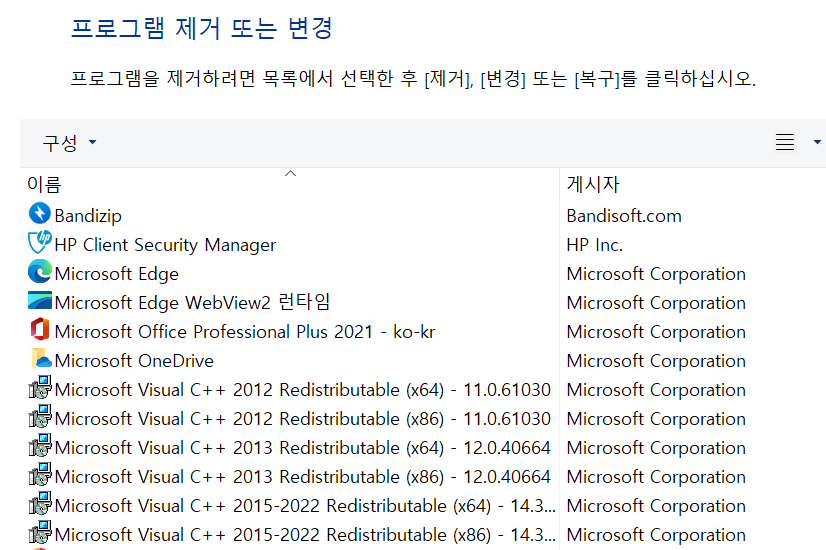The width and height of the screenshot is (826, 550).
Task: Click icon of Visual C++ 2012 (x86) entry
Action: [40, 416]
